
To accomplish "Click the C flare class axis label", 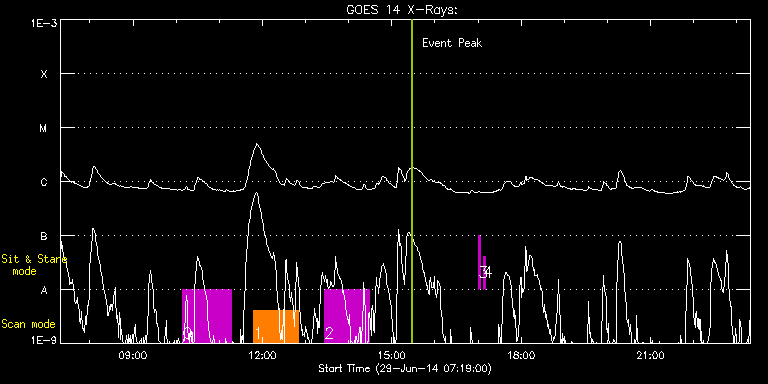I will pos(44,182).
